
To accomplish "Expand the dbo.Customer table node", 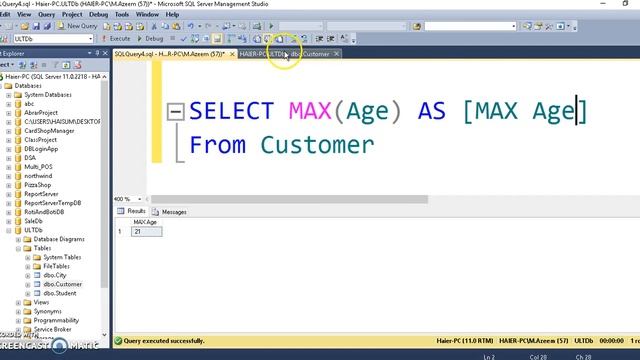I will click(28, 284).
